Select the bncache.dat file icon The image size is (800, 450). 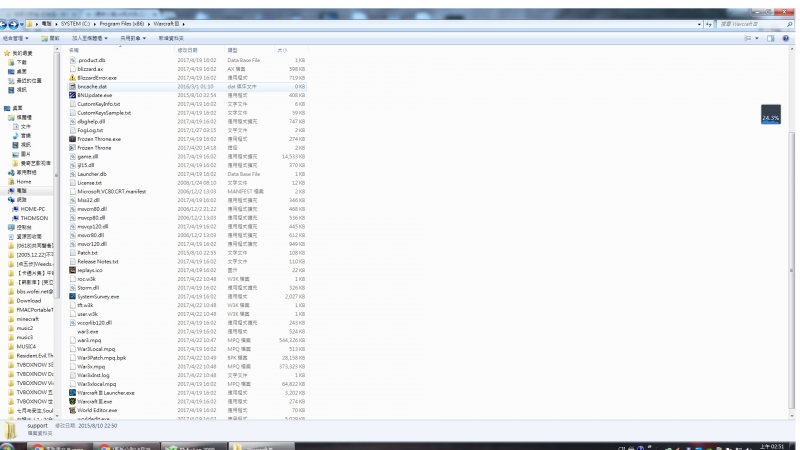pos(72,86)
